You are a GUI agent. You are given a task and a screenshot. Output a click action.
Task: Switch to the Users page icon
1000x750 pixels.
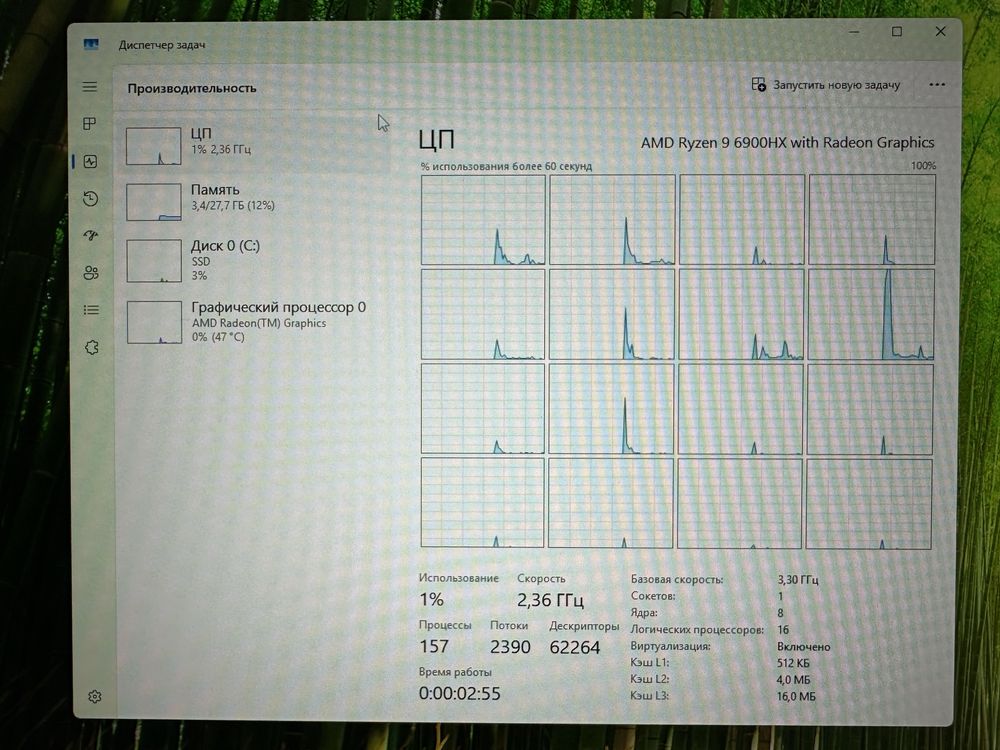tap(91, 273)
